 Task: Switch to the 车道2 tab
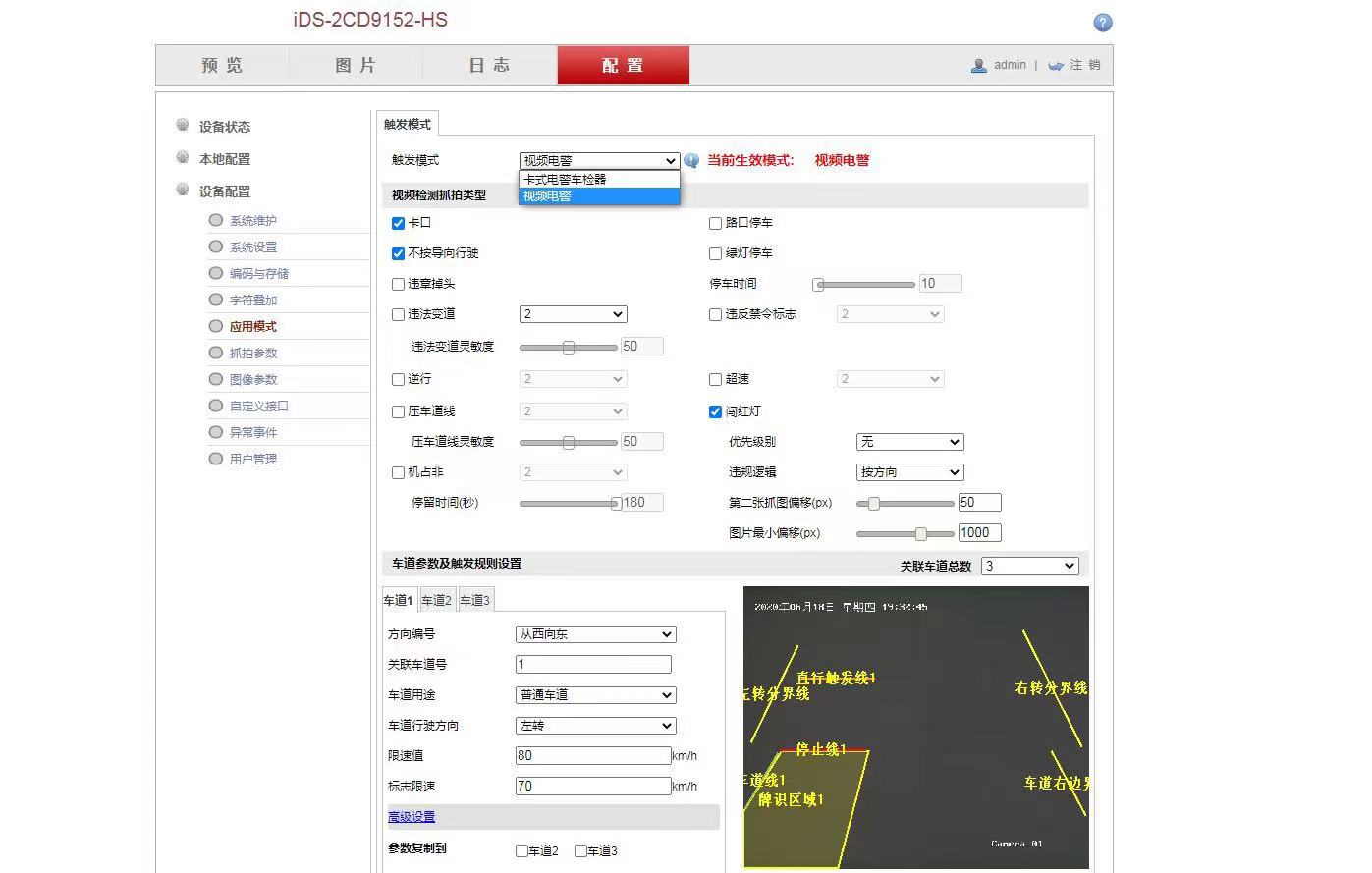(437, 600)
